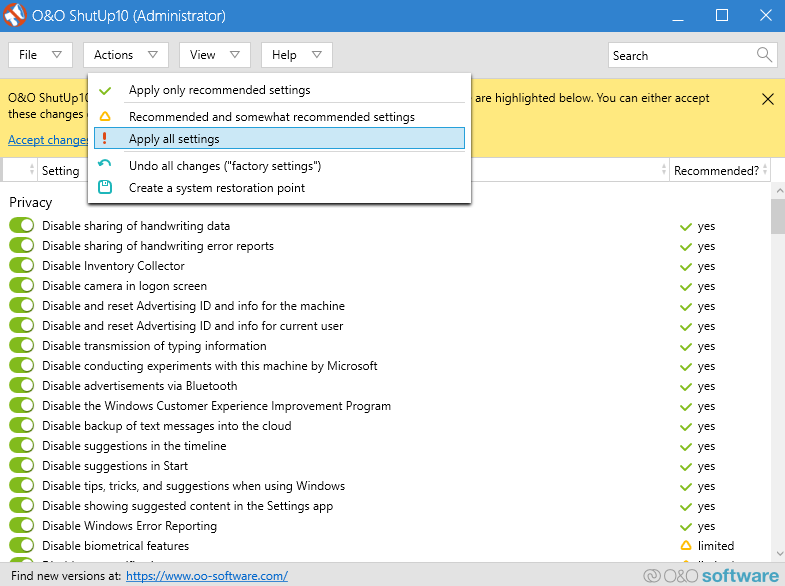Open the oo-software.com link

point(207,576)
